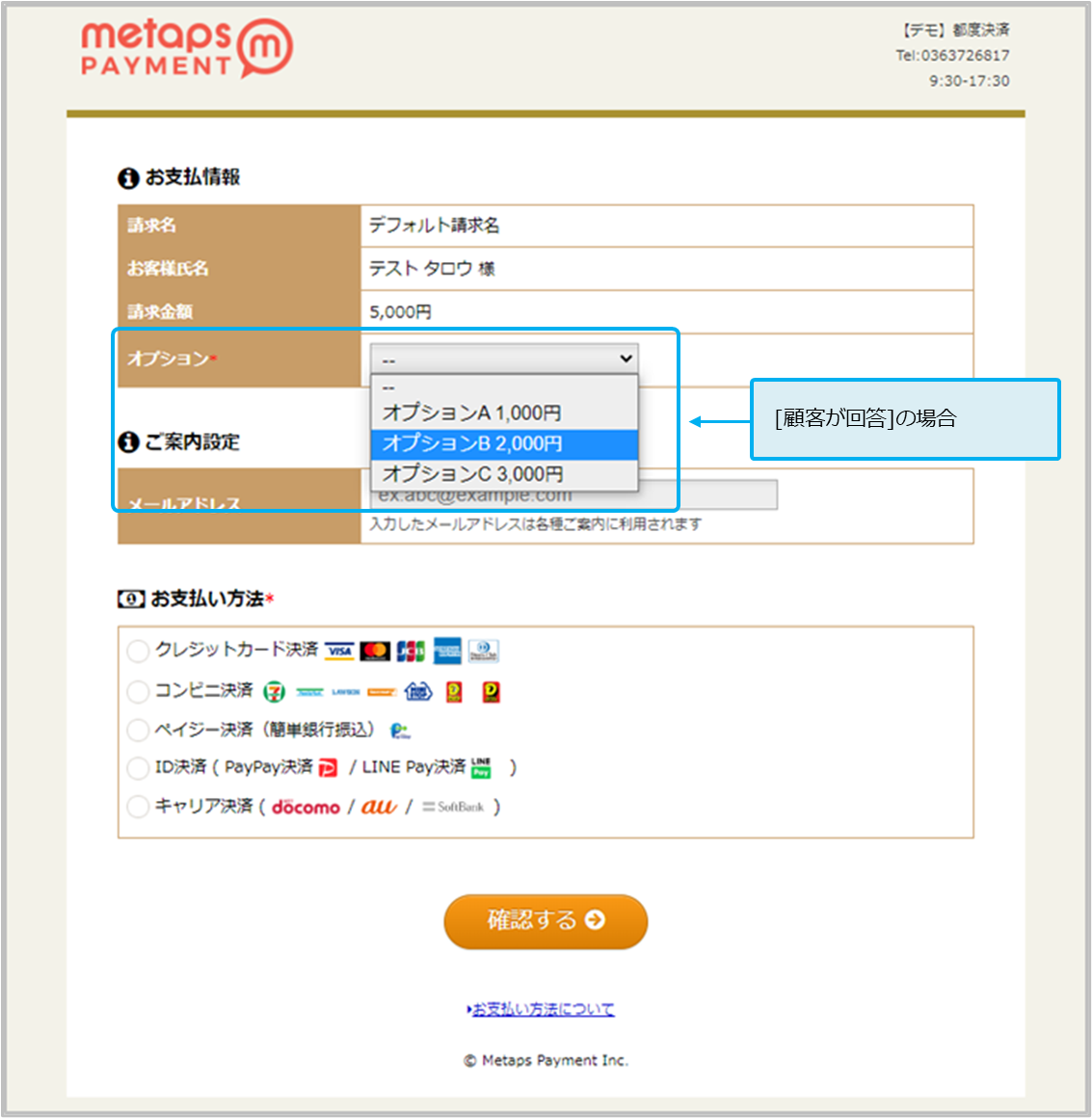Select コンビニ決済 radio button
This screenshot has height=1118, width=1092.
pyautogui.click(x=138, y=691)
